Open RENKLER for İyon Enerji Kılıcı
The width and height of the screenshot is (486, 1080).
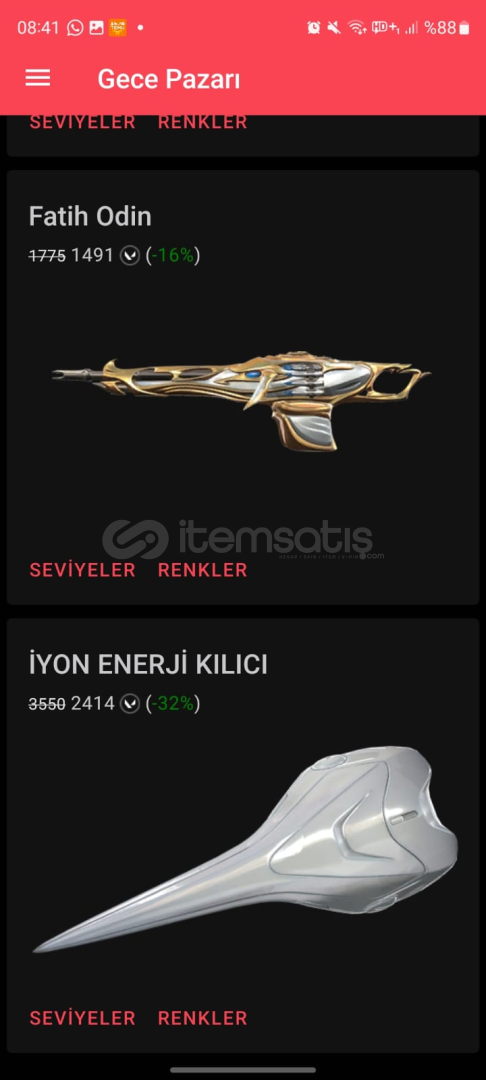202,1018
